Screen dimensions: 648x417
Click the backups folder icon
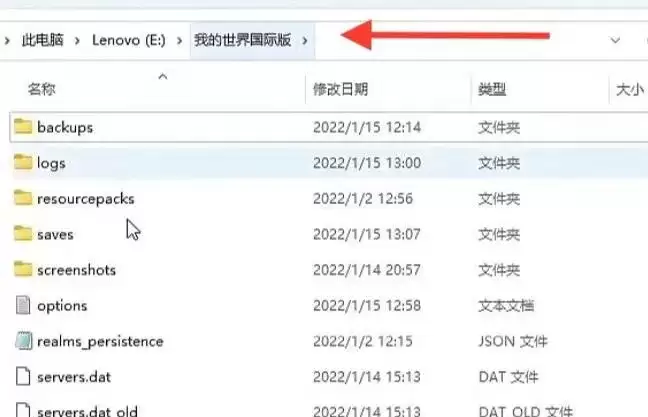(23, 126)
